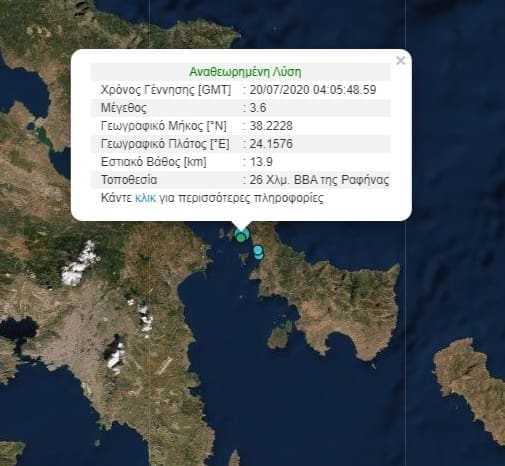Screen dimensions: 505x466
Task: Click the 'Χρόνος Γέννησης [GMT]' label
Action: click(166, 90)
